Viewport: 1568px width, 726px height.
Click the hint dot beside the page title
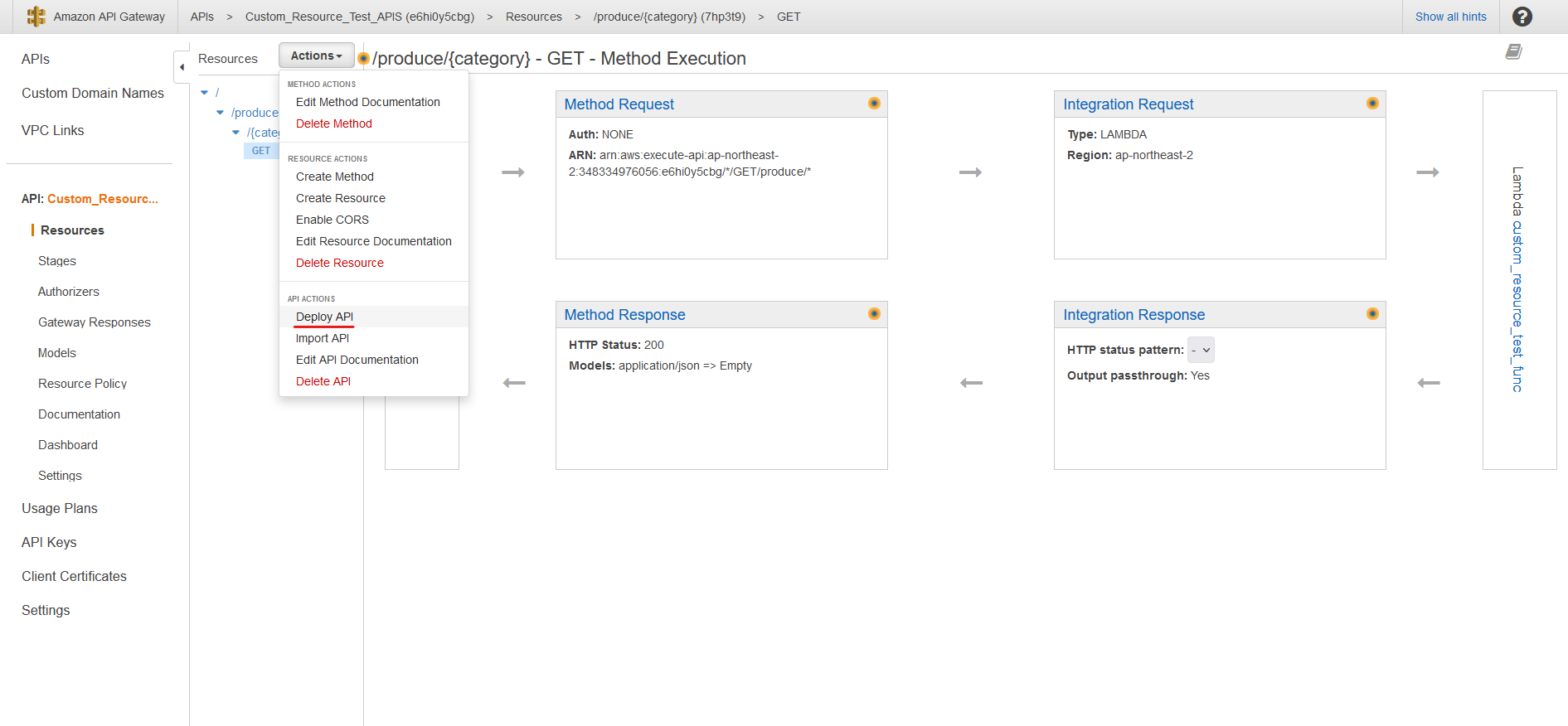point(363,59)
